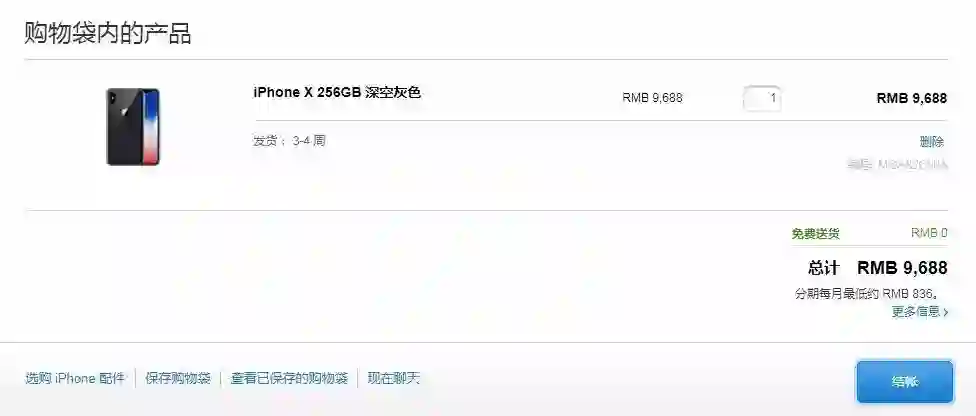
Task: Click the 总计 grand total amount
Action: pyautogui.click(x=903, y=268)
